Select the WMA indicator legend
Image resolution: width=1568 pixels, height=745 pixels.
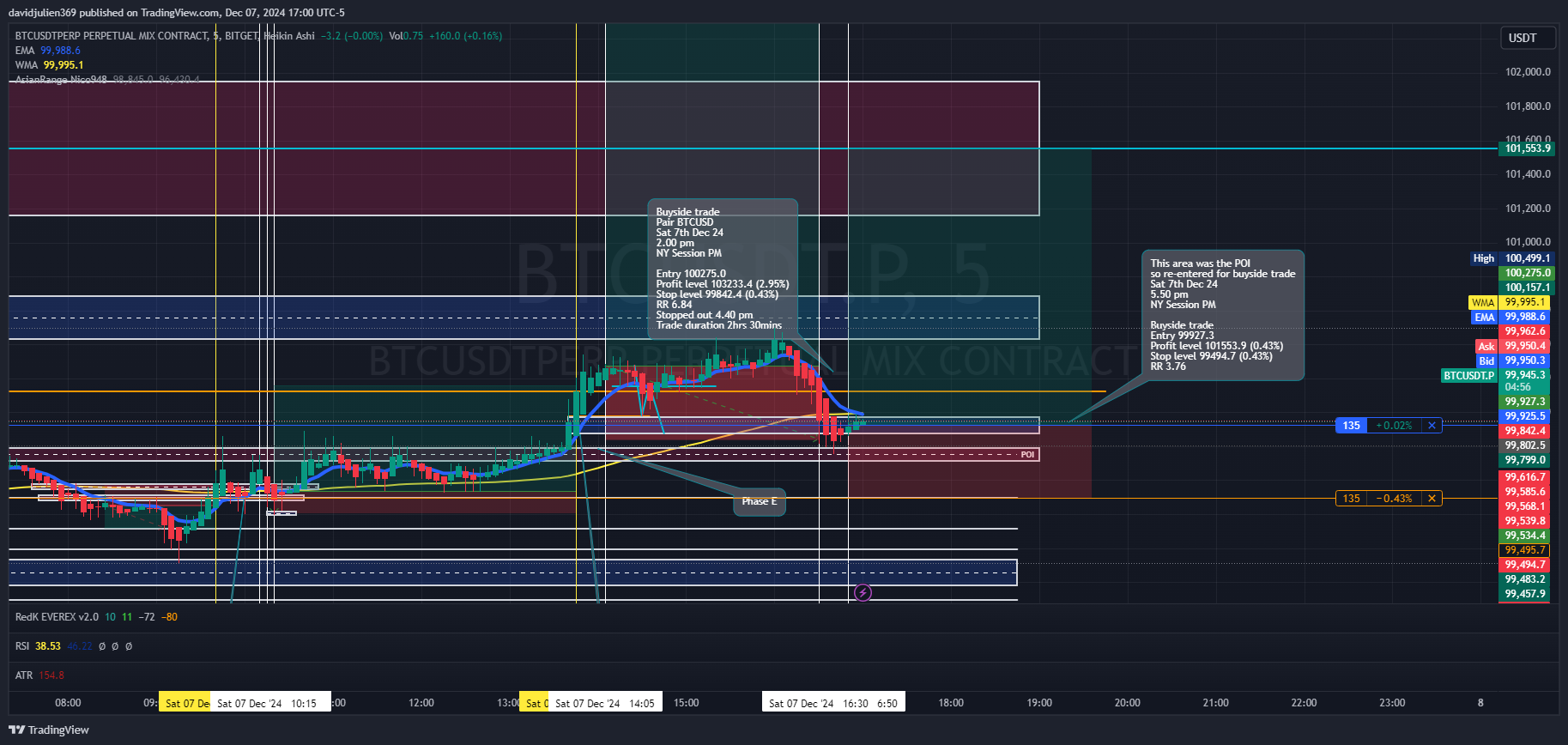click(49, 65)
